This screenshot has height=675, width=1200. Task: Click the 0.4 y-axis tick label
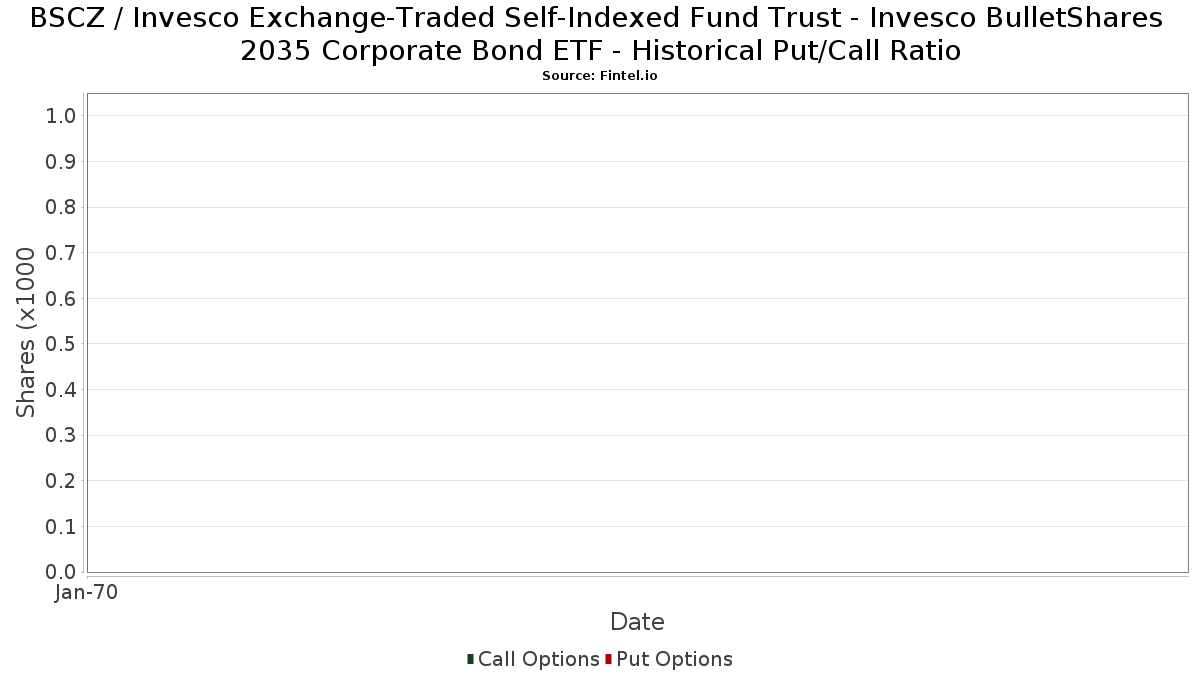tap(61, 390)
